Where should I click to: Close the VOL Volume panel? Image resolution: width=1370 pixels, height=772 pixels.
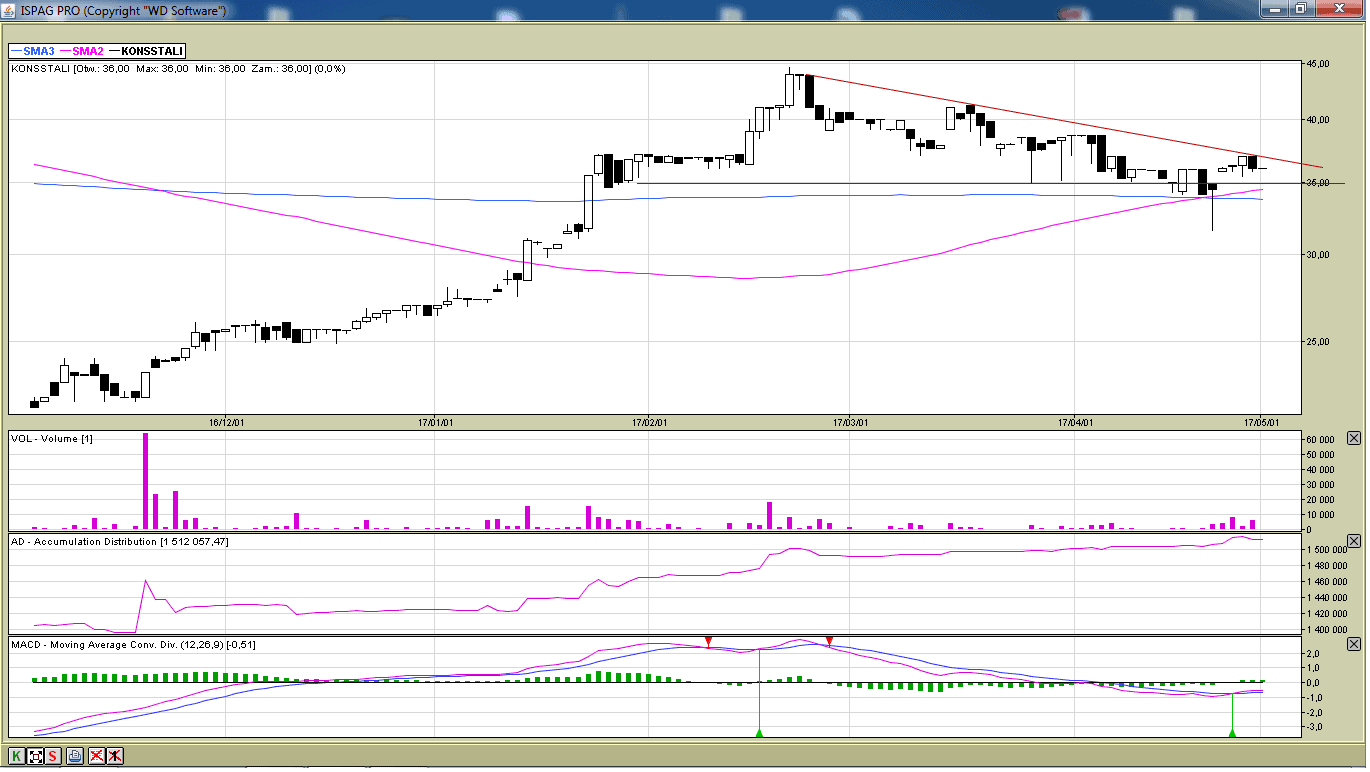pos(1354,438)
